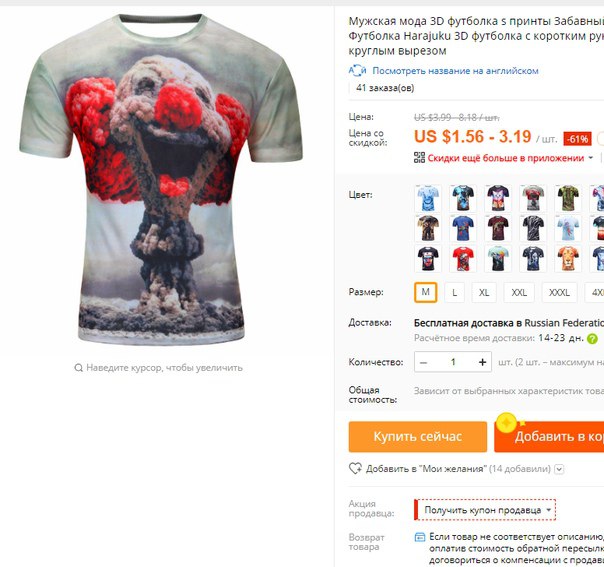Open the link to view title in English
Screen dimensions: 604x567
455,71
